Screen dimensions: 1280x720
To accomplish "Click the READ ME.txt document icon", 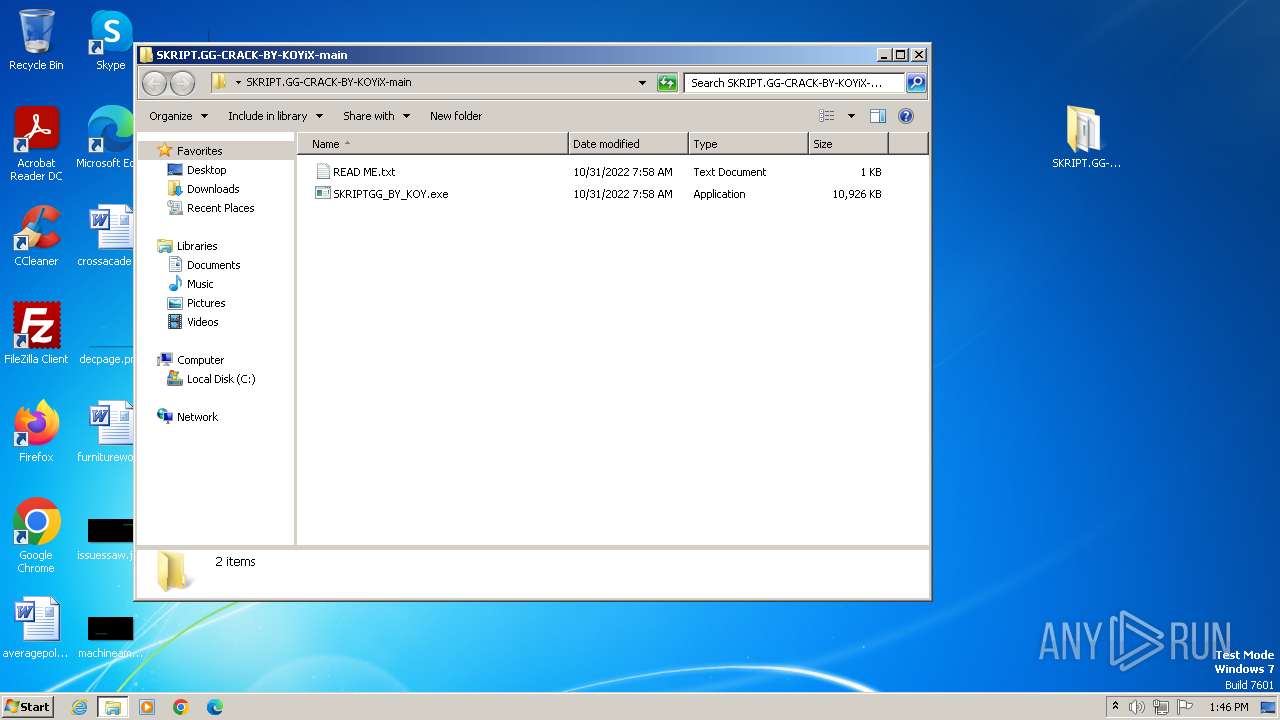I will [x=322, y=172].
